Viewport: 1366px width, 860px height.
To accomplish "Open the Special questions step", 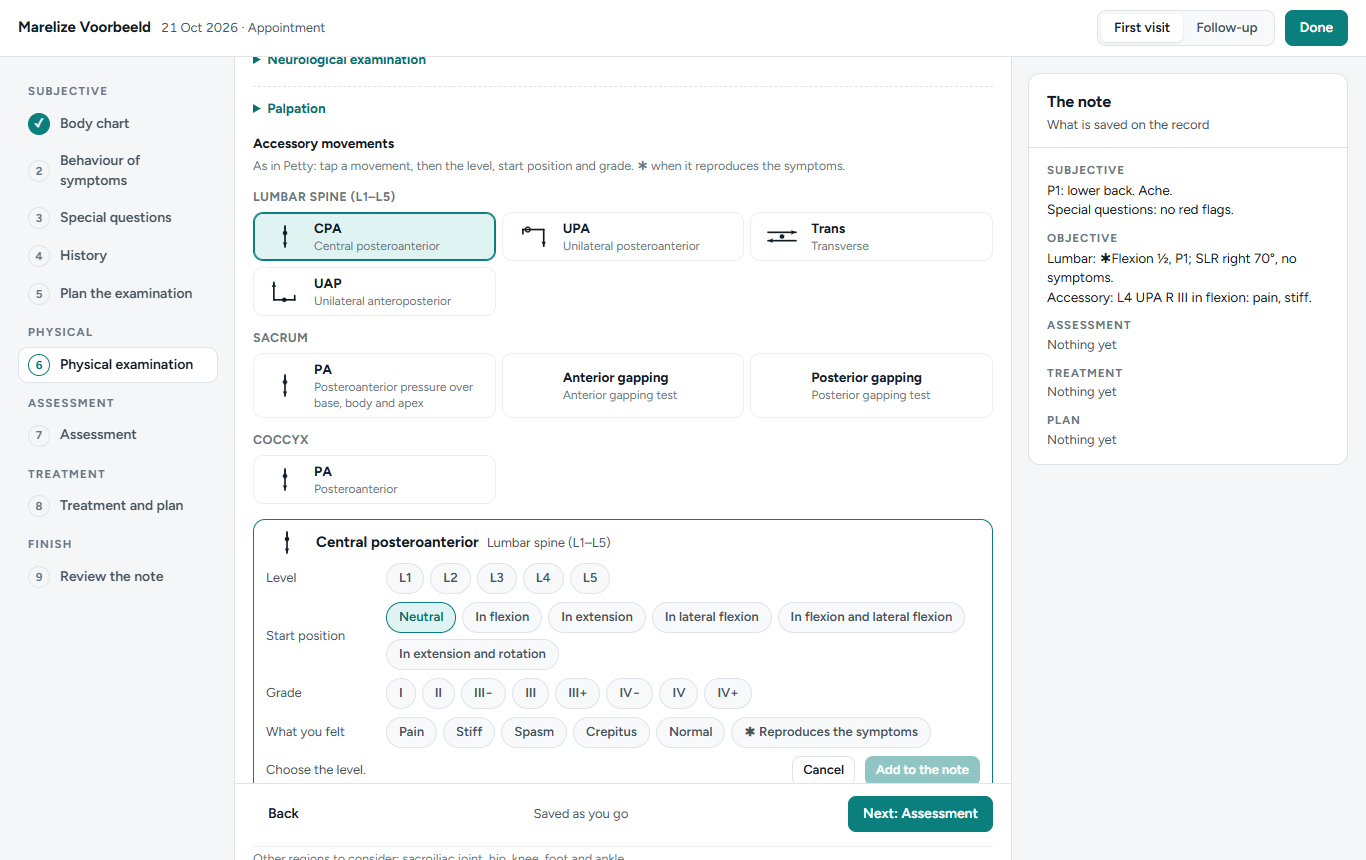I will (118, 218).
